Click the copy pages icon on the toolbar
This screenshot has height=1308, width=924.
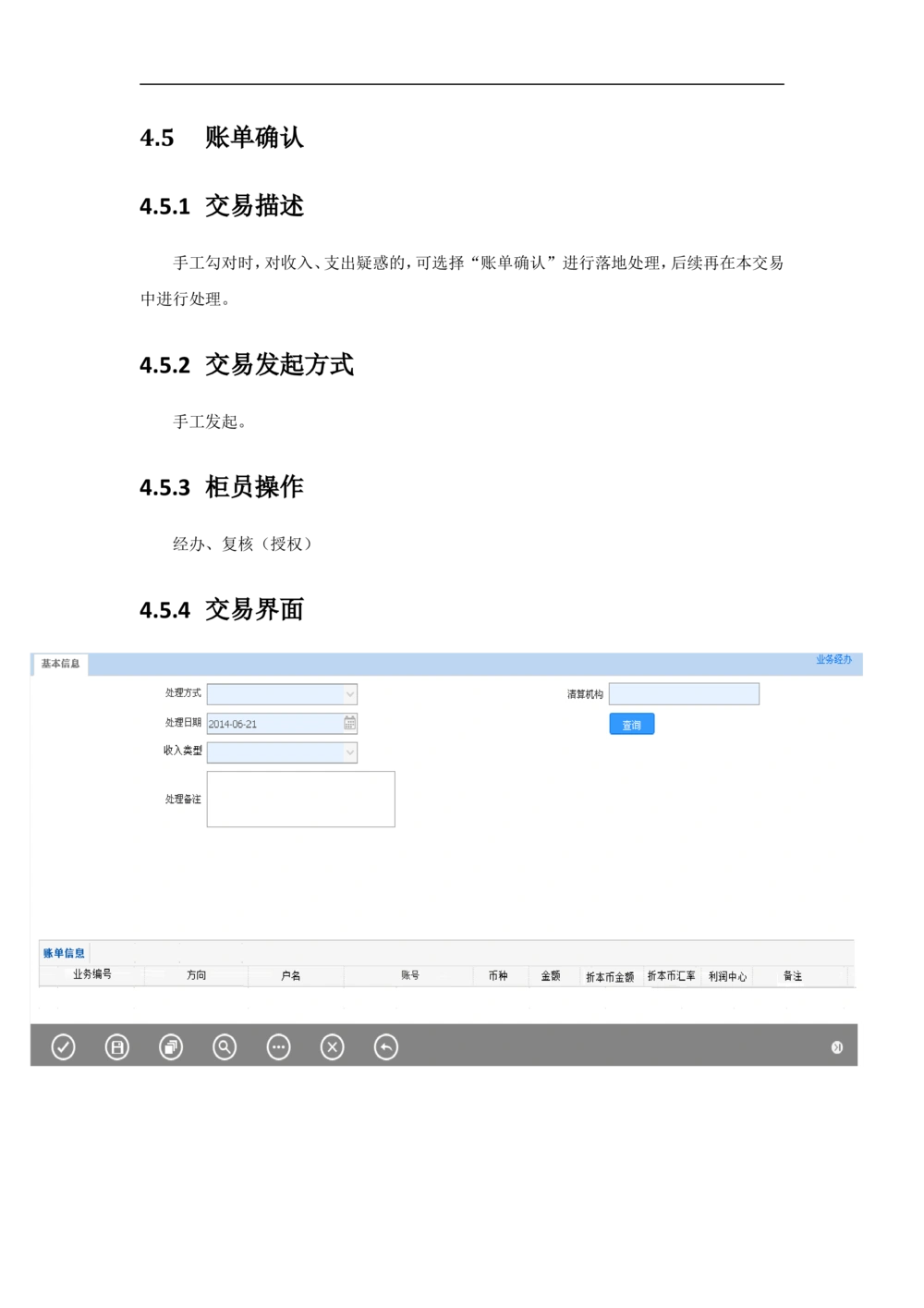click(x=171, y=1046)
